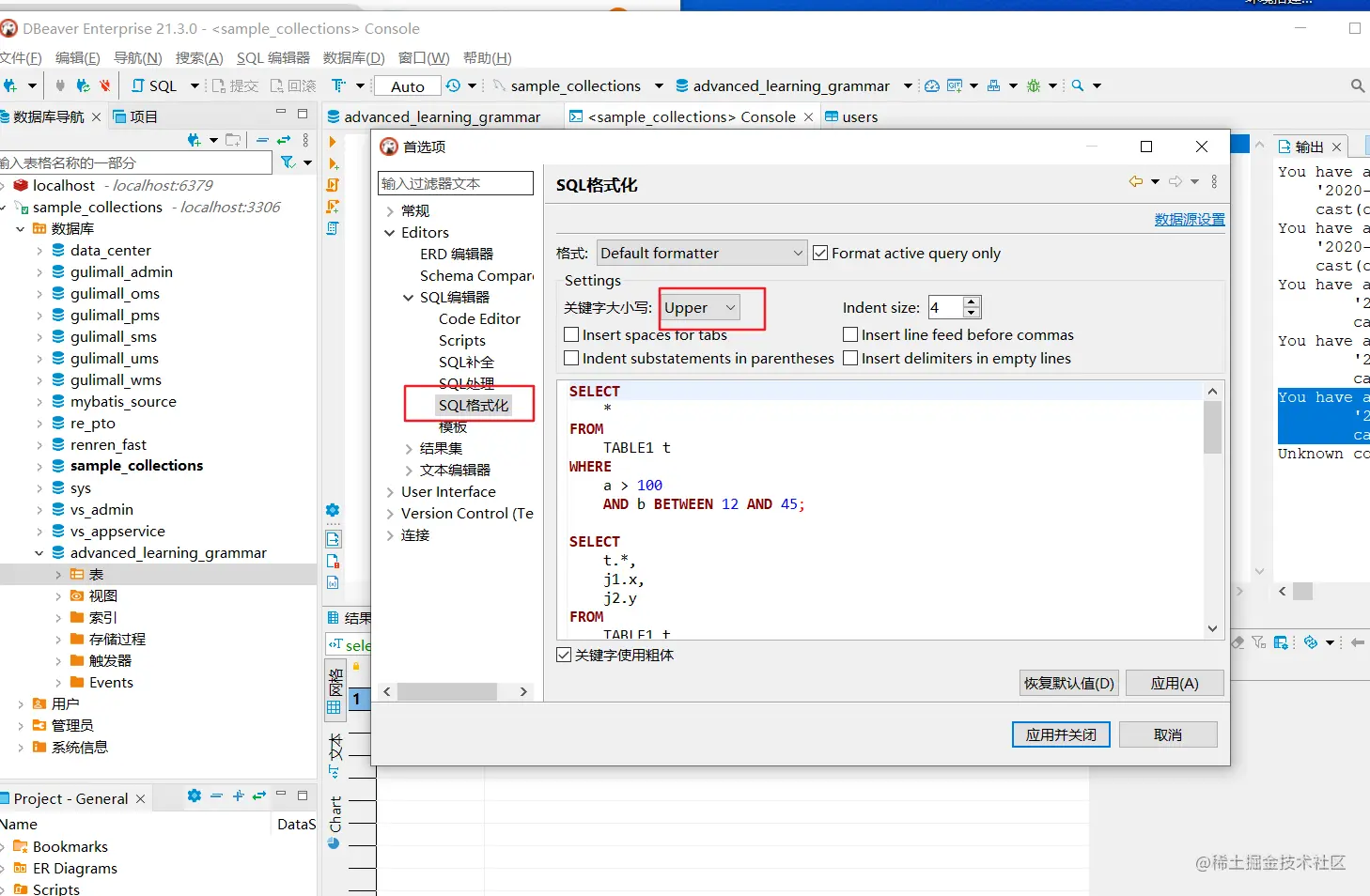1370x896 pixels.
Task: Enable Indent substatements in parentheses
Action: tap(571, 358)
